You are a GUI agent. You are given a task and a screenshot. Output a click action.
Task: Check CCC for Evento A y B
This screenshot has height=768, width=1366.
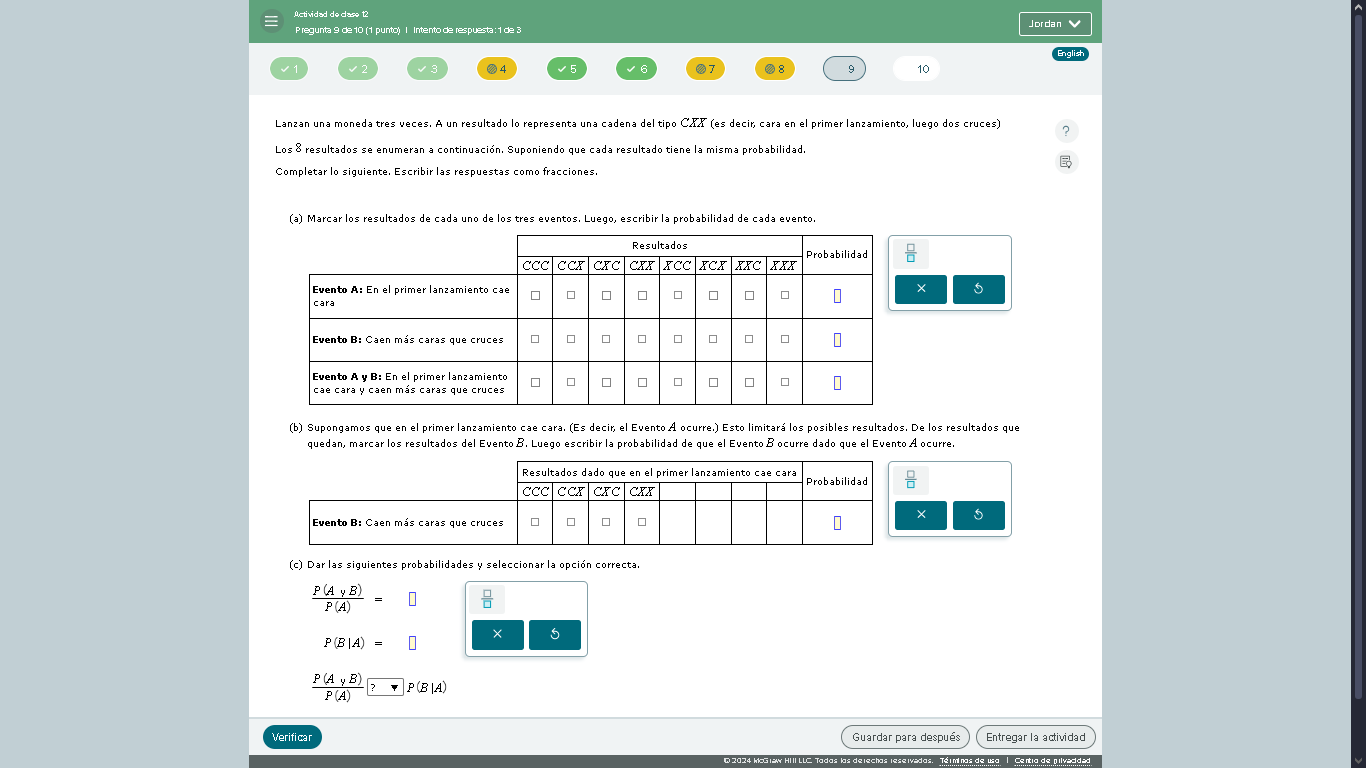pos(535,382)
